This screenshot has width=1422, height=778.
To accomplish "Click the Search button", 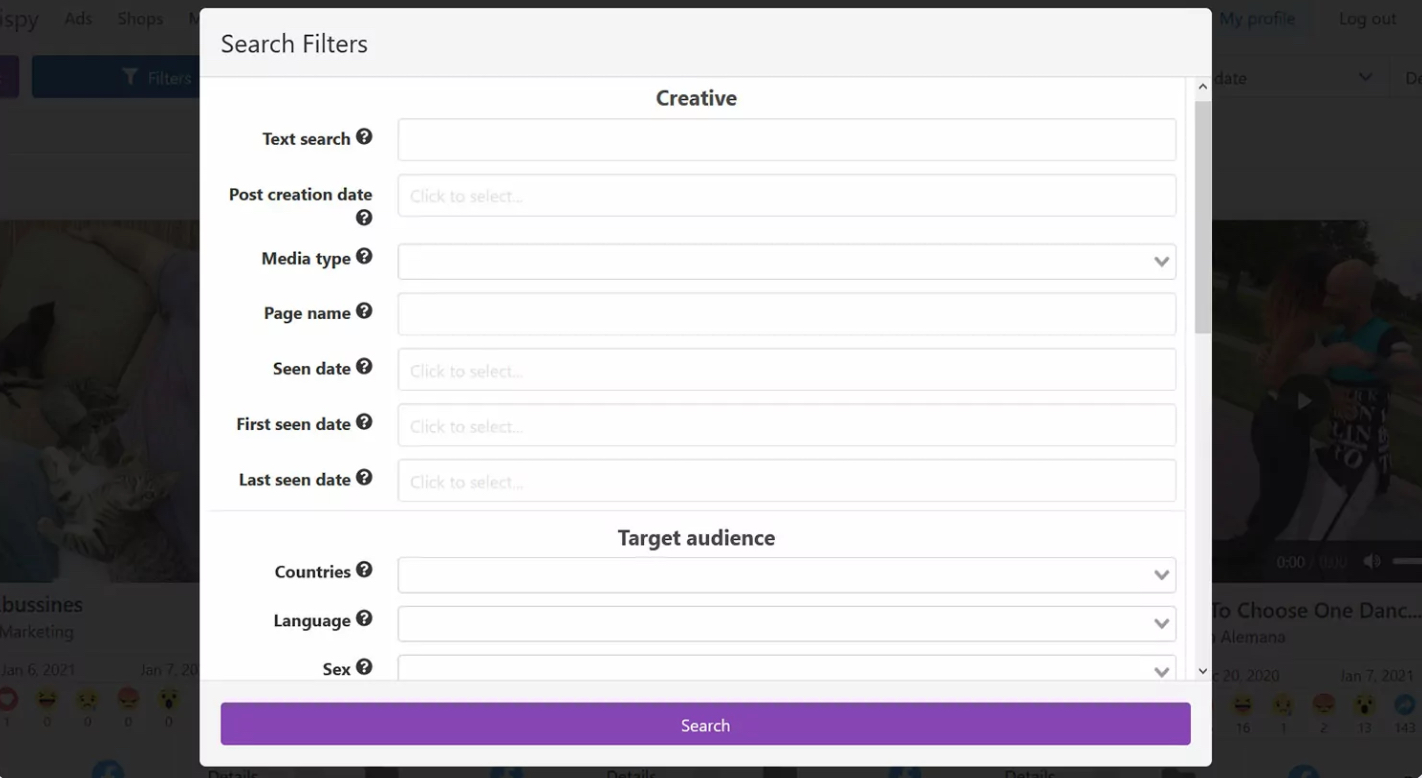I will 705,724.
